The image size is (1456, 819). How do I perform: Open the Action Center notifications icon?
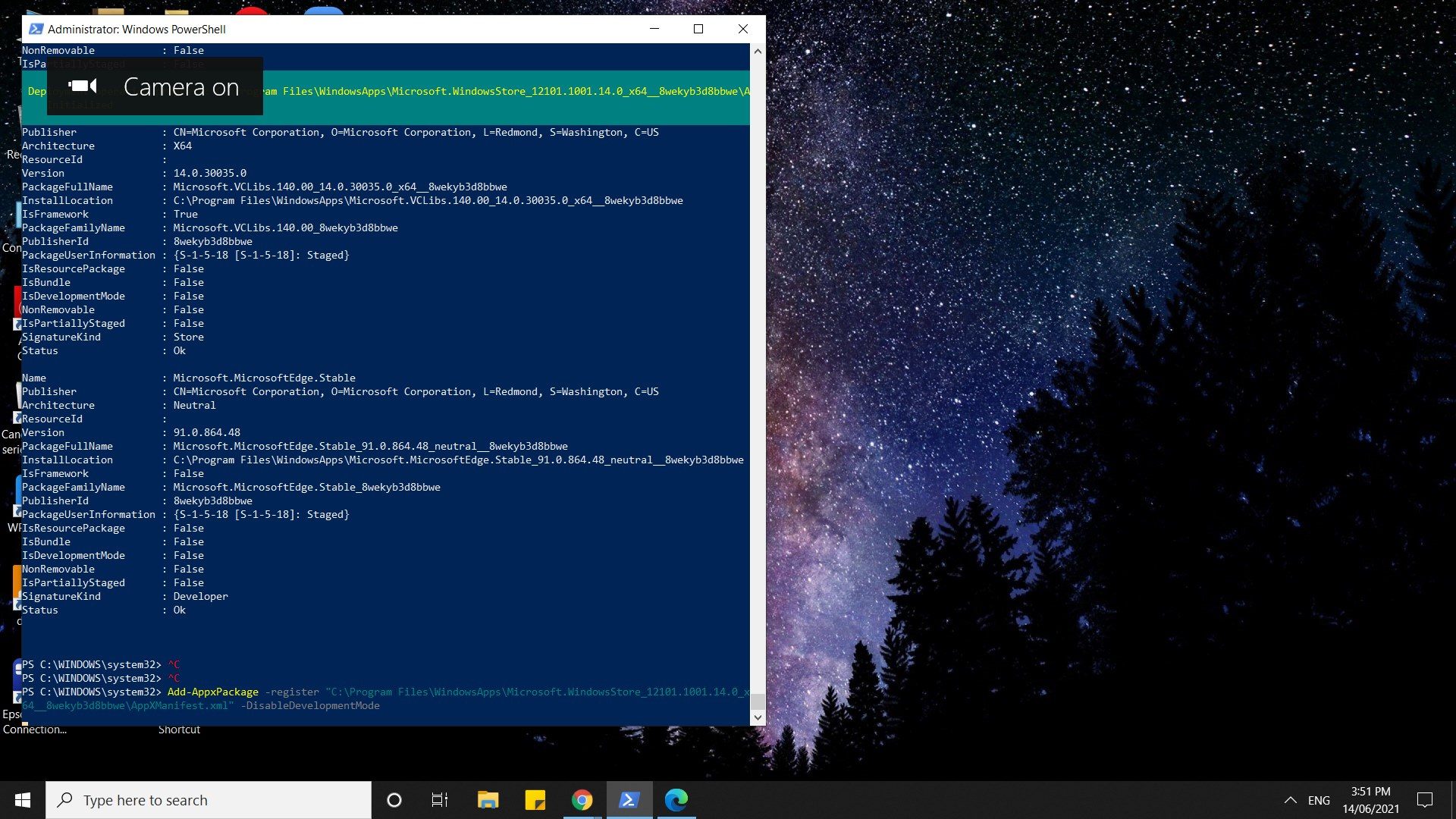coord(1424,800)
